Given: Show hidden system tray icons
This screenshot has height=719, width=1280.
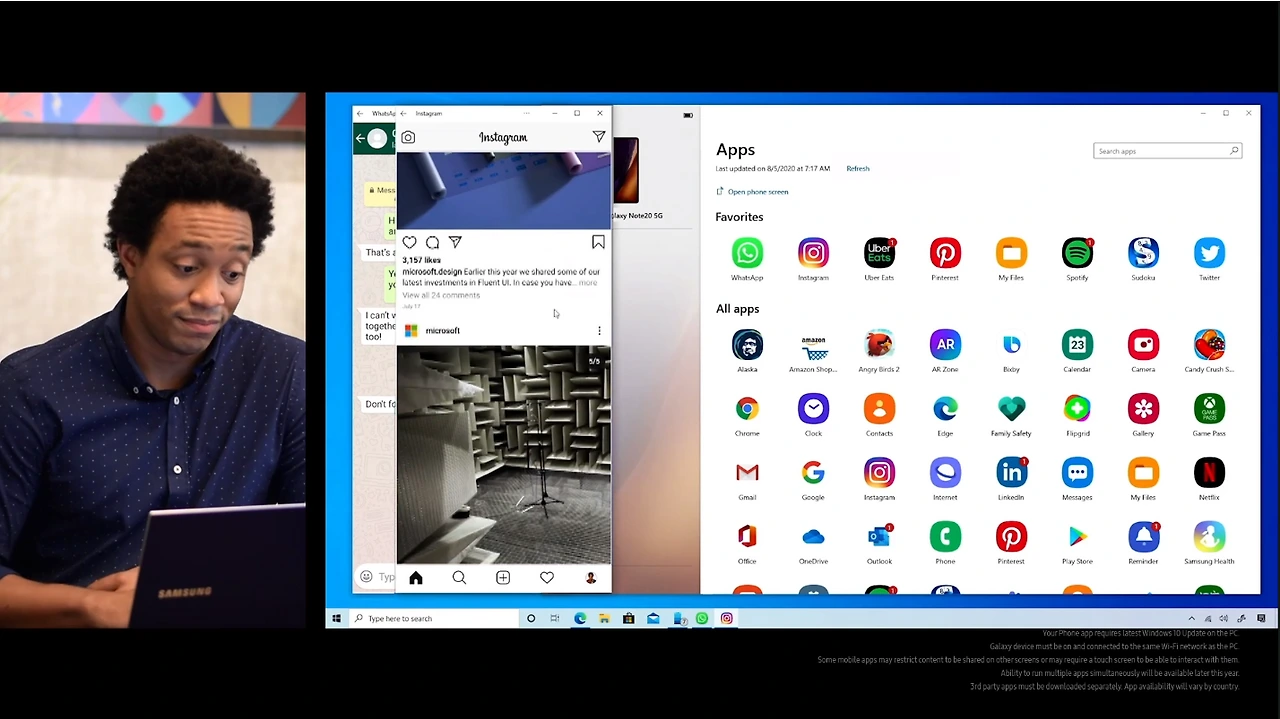Looking at the screenshot, I should (x=1191, y=619).
